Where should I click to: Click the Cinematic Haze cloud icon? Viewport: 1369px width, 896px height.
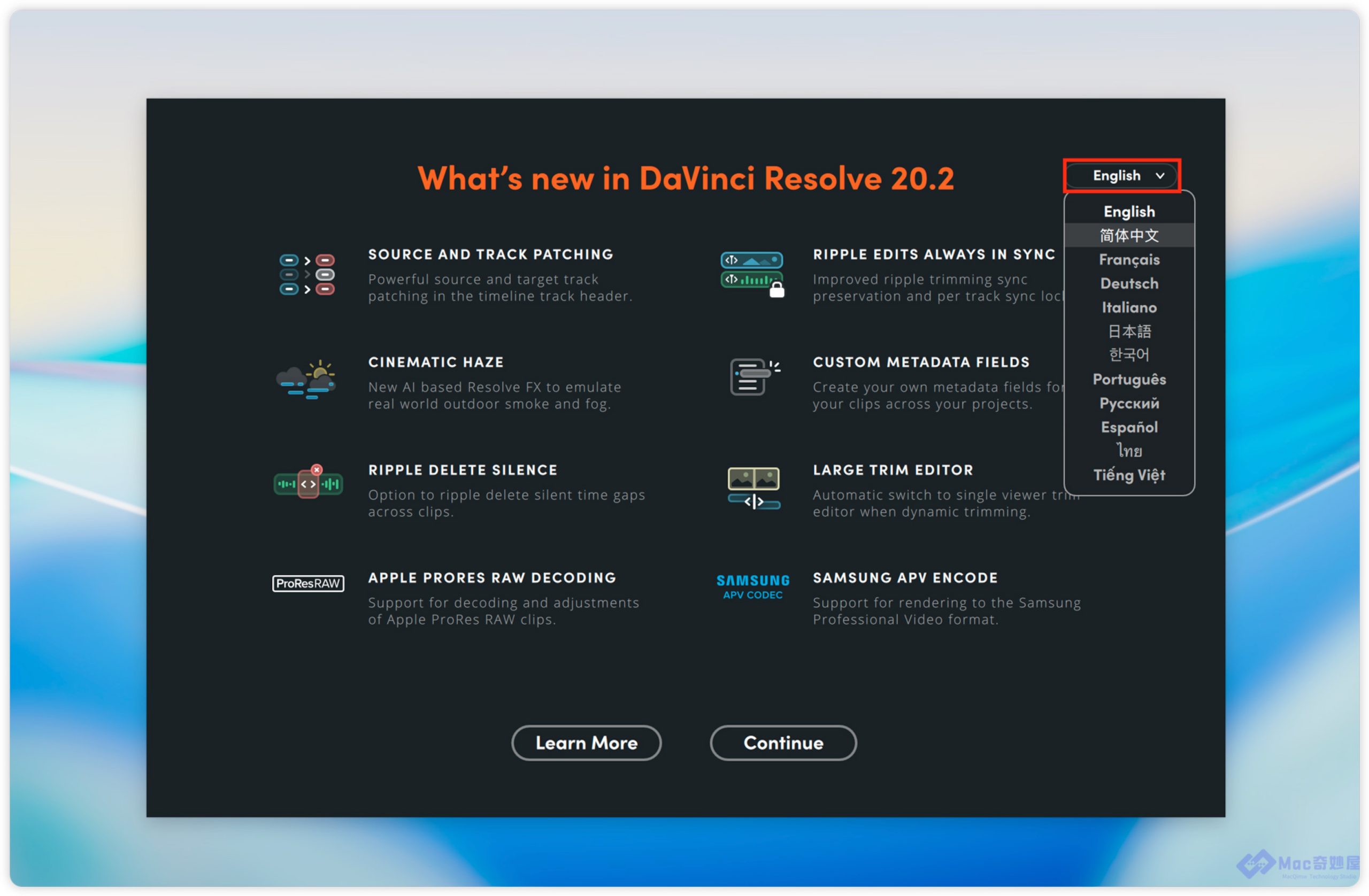pyautogui.click(x=306, y=380)
